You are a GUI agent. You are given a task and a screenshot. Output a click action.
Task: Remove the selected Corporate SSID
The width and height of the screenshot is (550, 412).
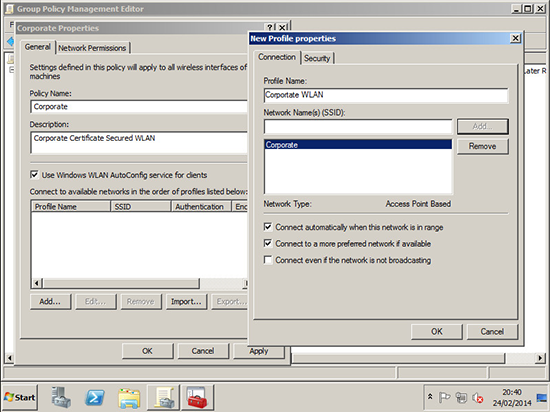pos(483,146)
